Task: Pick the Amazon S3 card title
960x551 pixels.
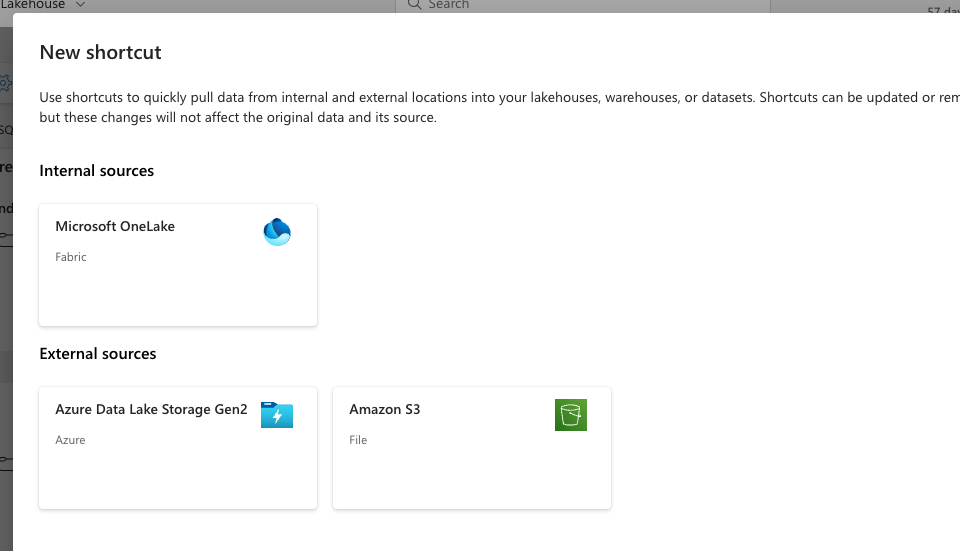Action: pos(385,409)
